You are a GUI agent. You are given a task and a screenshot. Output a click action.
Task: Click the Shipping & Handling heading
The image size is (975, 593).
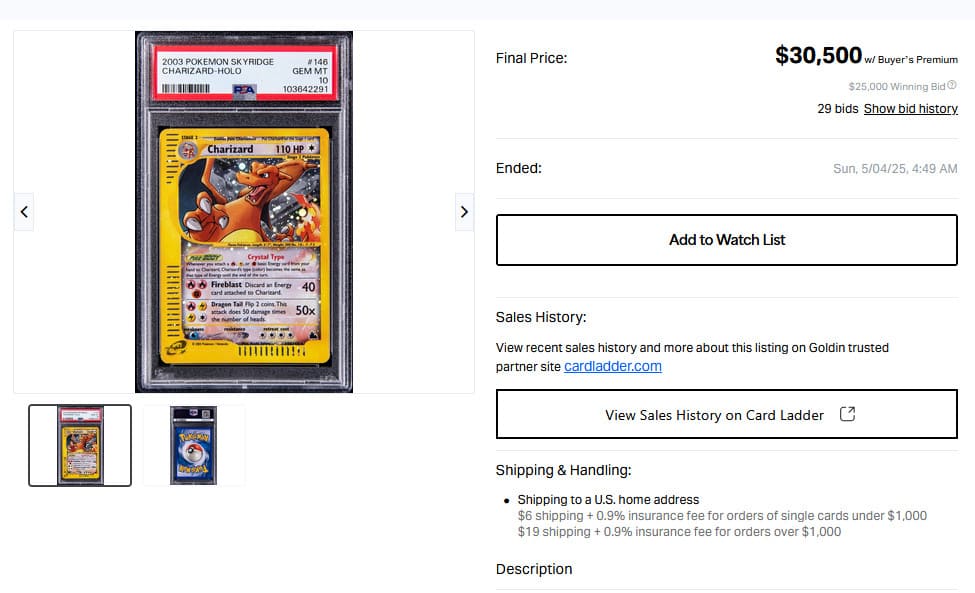pyautogui.click(x=563, y=470)
